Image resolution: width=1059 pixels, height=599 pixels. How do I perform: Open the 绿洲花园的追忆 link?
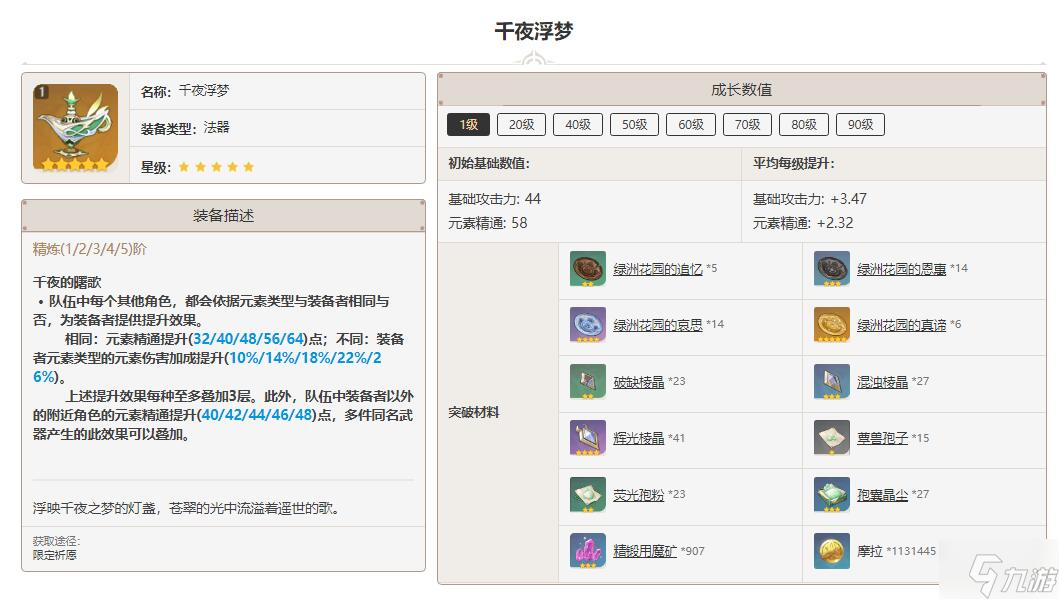[658, 269]
